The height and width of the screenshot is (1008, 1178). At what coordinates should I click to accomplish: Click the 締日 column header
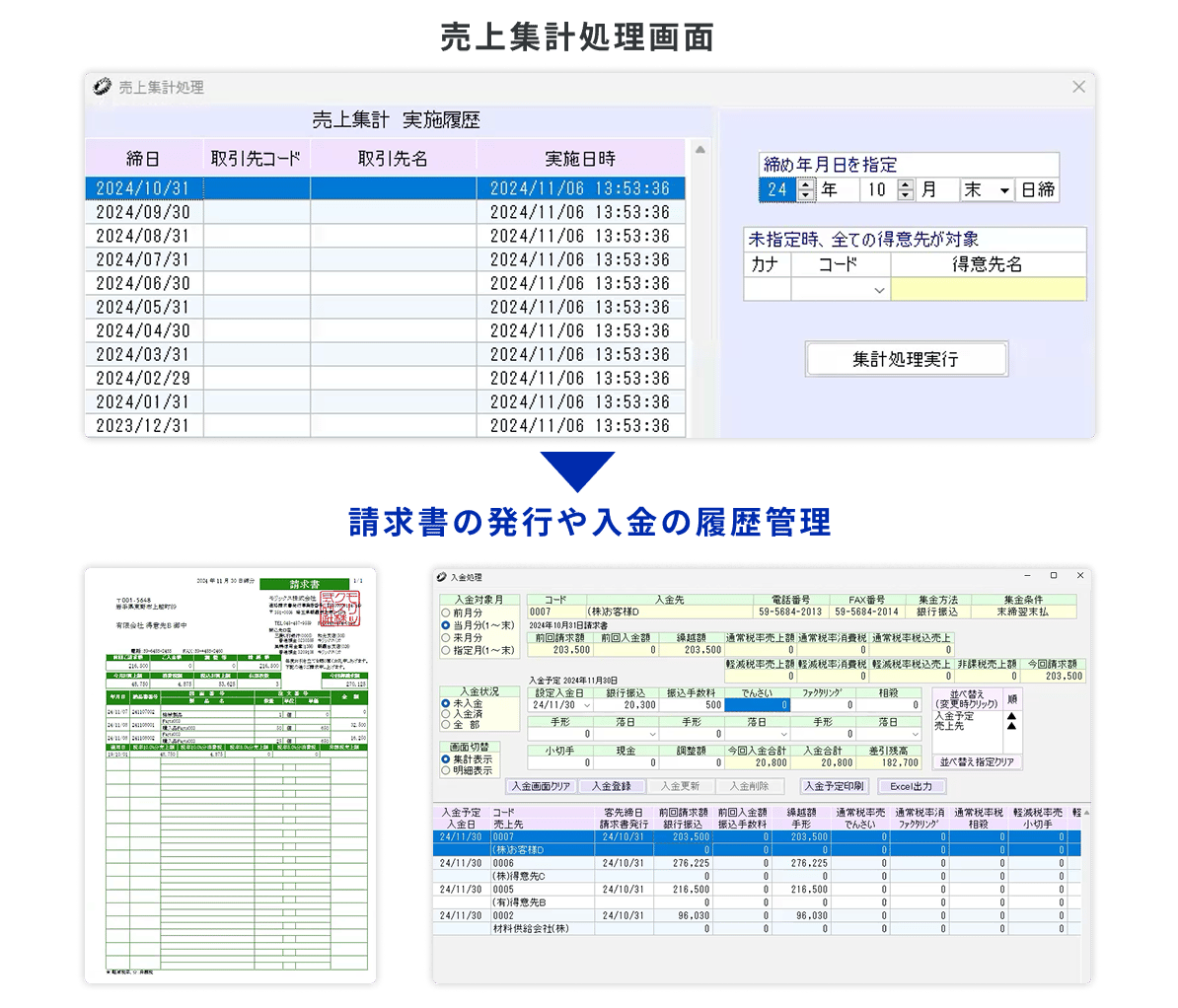tap(143, 159)
